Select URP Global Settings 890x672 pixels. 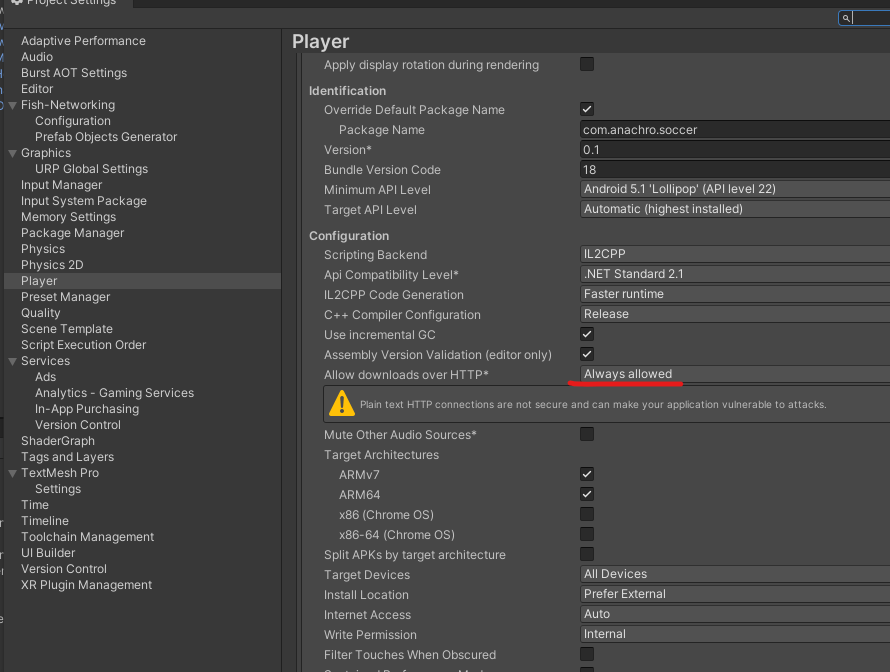pyautogui.click(x=91, y=169)
